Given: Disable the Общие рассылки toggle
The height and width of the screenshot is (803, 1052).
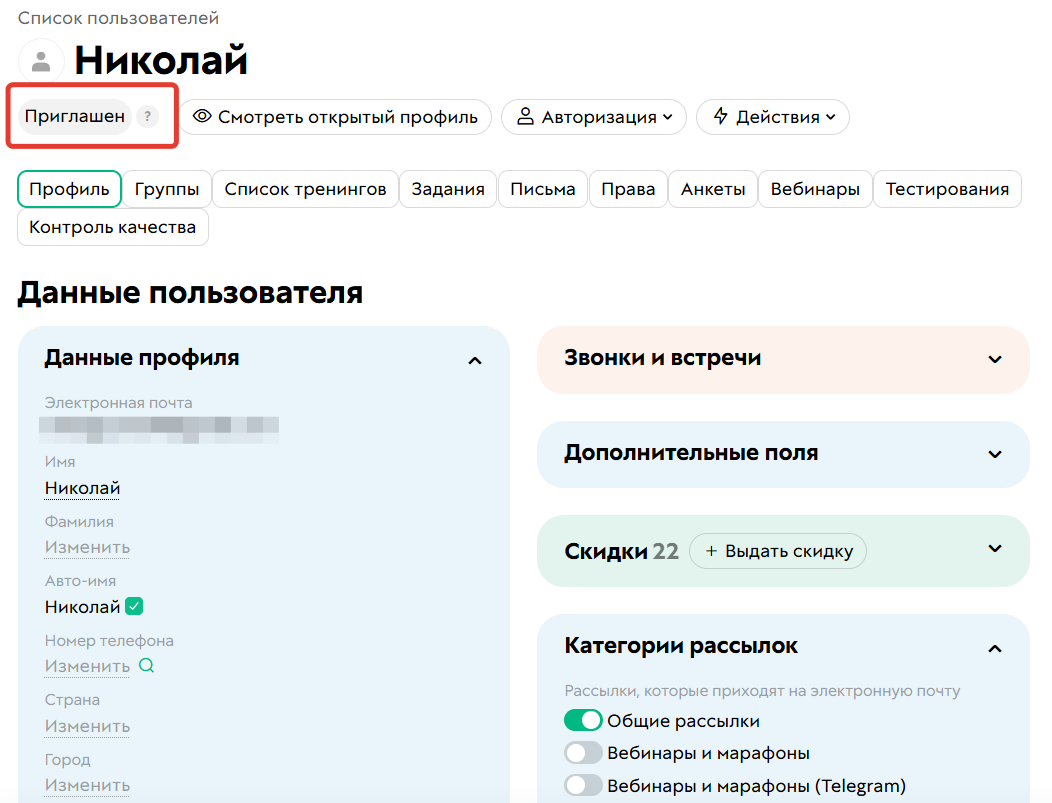Looking at the screenshot, I should (583, 719).
